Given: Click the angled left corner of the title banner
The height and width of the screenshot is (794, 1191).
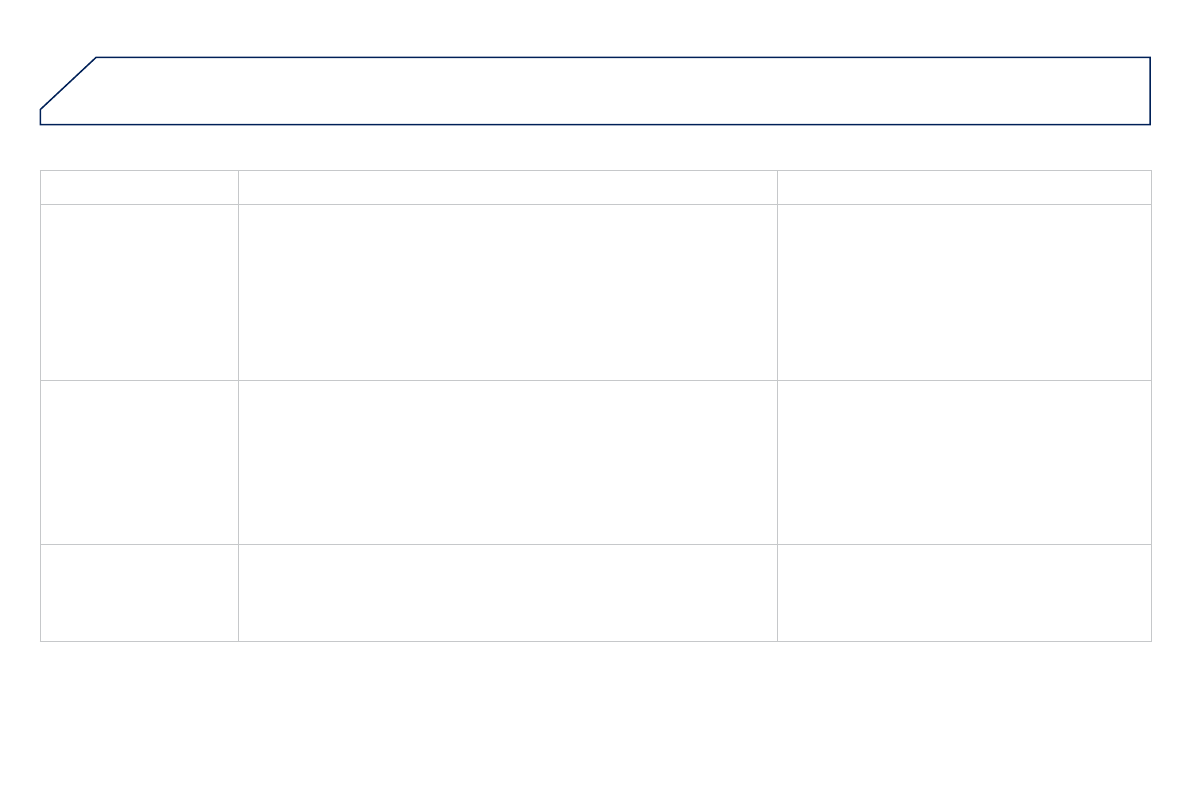Looking at the screenshot, I should pos(68,84).
